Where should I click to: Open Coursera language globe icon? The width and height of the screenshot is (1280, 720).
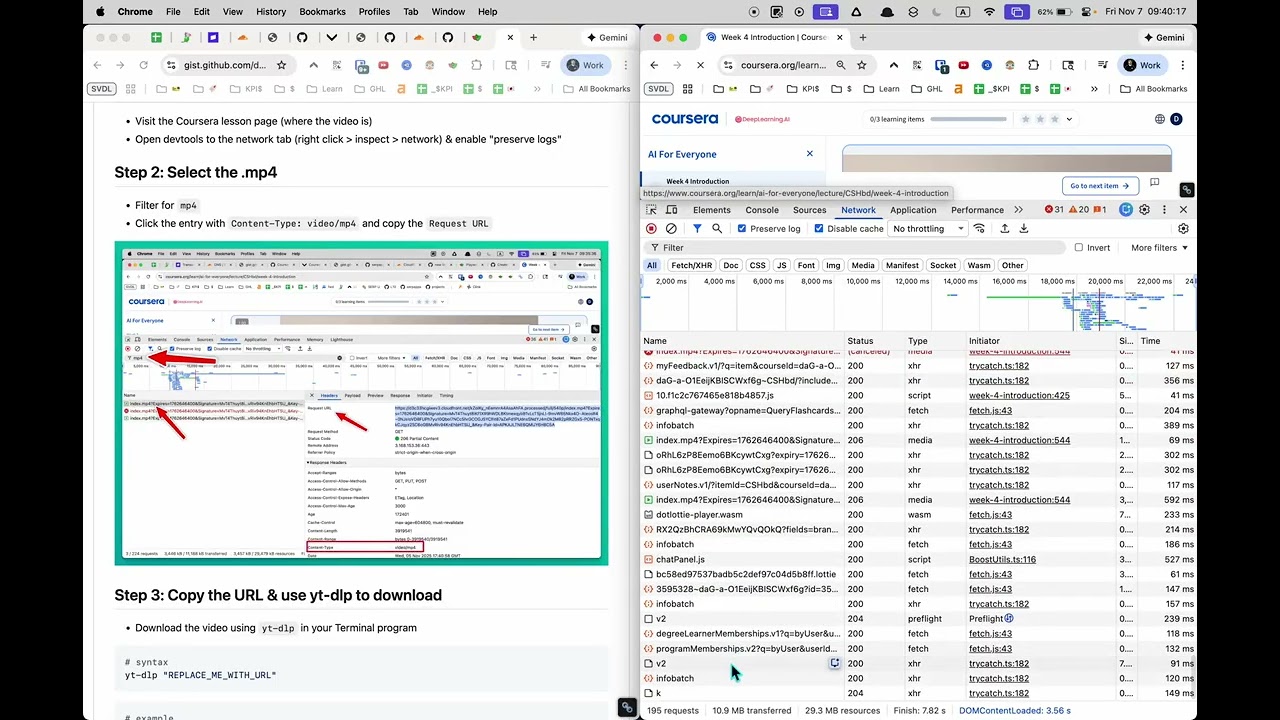click(1160, 119)
